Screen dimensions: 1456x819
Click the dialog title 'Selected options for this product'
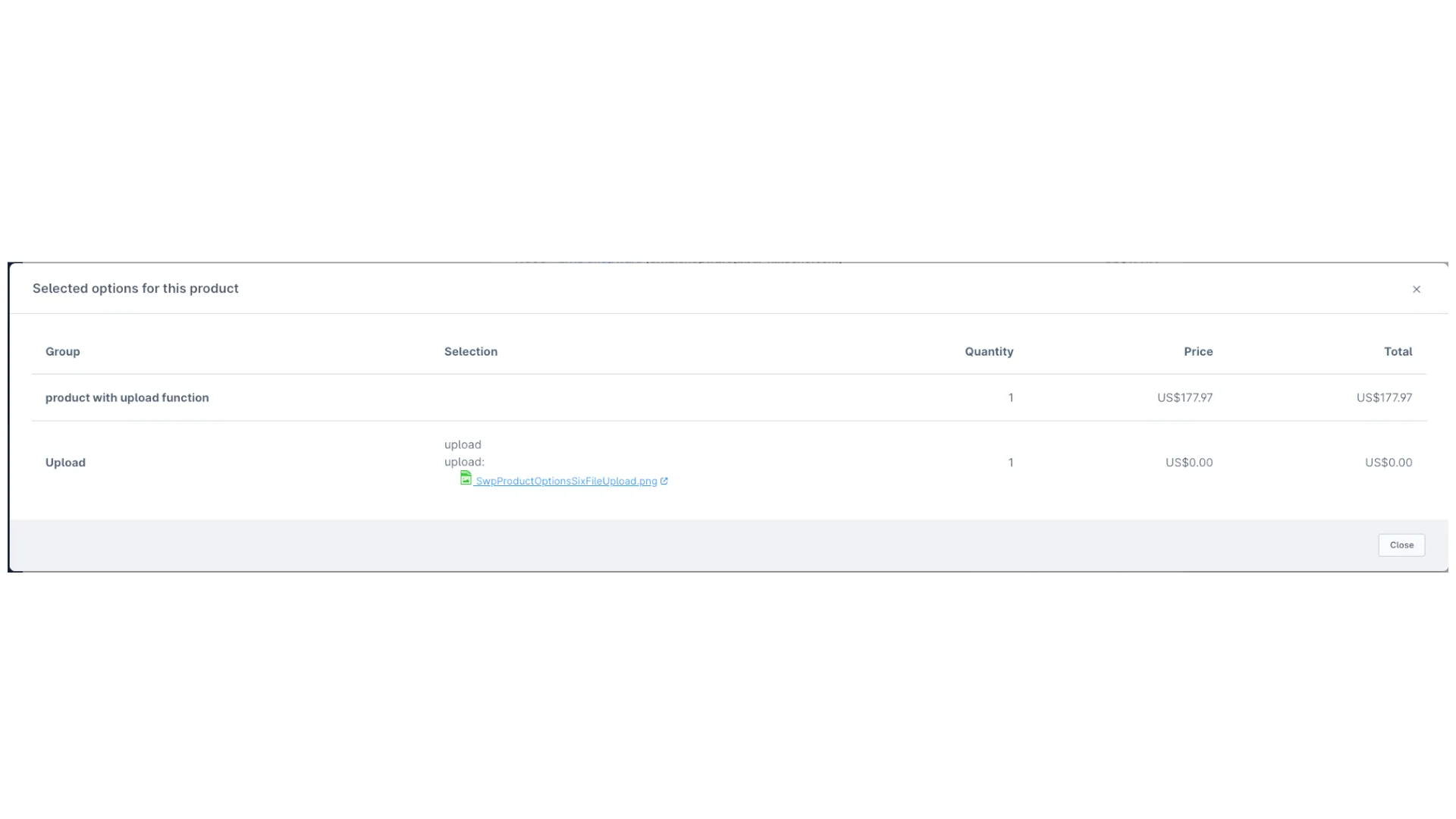click(x=136, y=288)
